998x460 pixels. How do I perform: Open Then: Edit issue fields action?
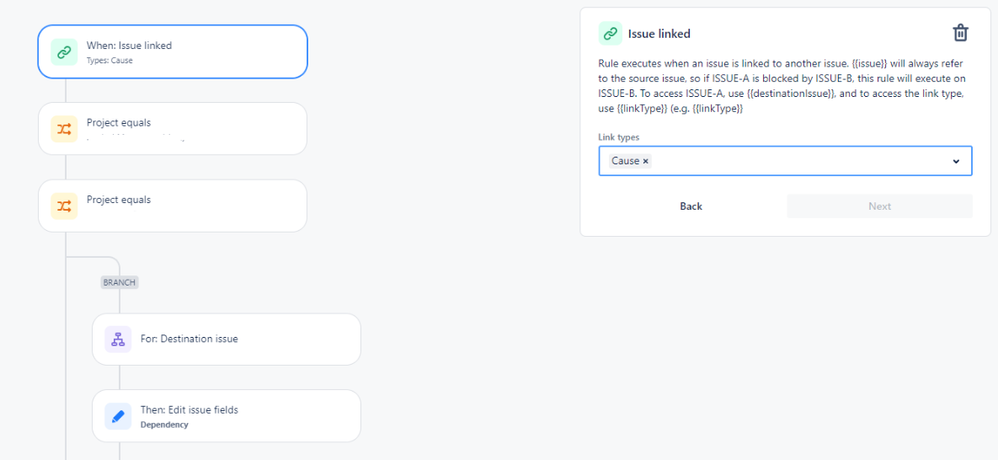click(227, 416)
